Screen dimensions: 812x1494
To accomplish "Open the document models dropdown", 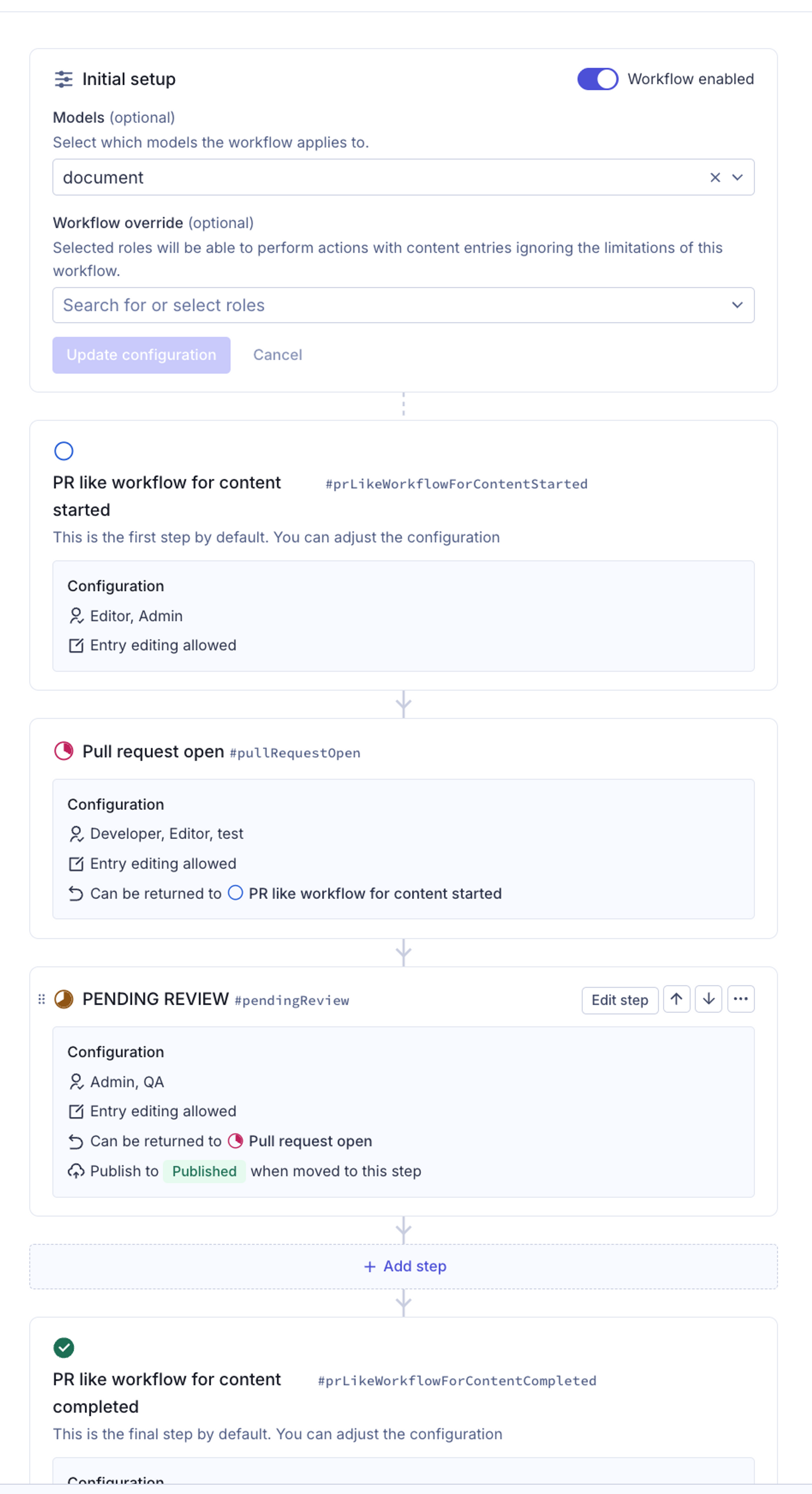I will tap(737, 178).
